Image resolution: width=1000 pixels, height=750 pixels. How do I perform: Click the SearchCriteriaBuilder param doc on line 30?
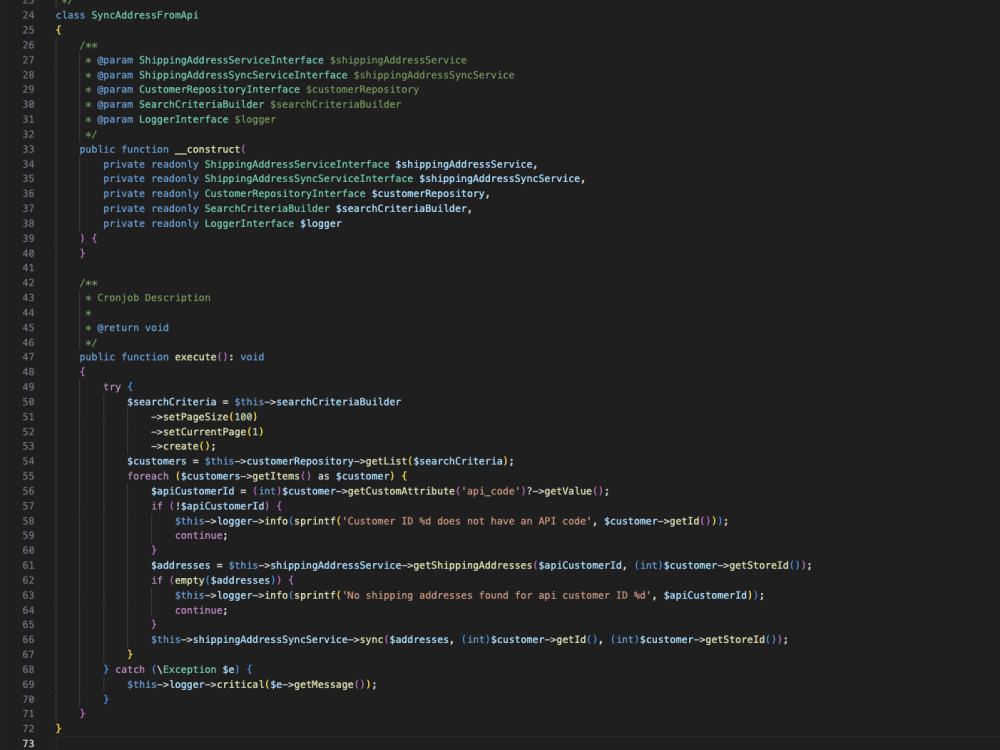[x=202, y=105]
